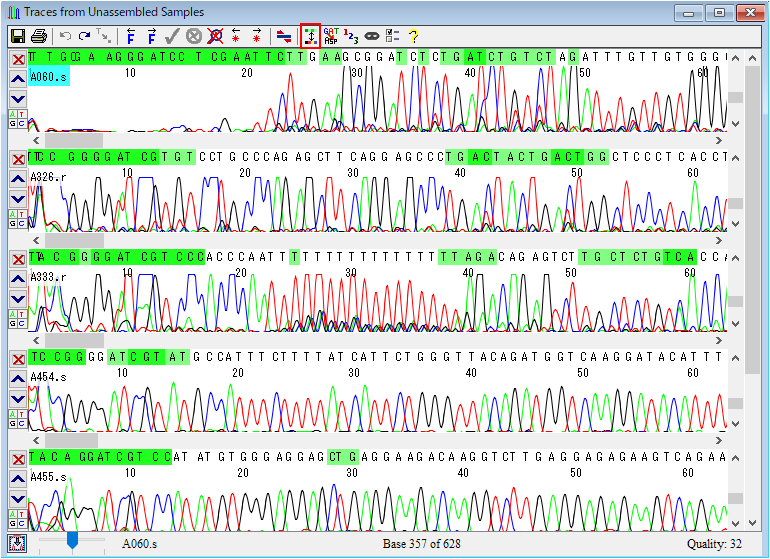Undo the last edit
Screen dimensions: 770x559
[x=65, y=36]
